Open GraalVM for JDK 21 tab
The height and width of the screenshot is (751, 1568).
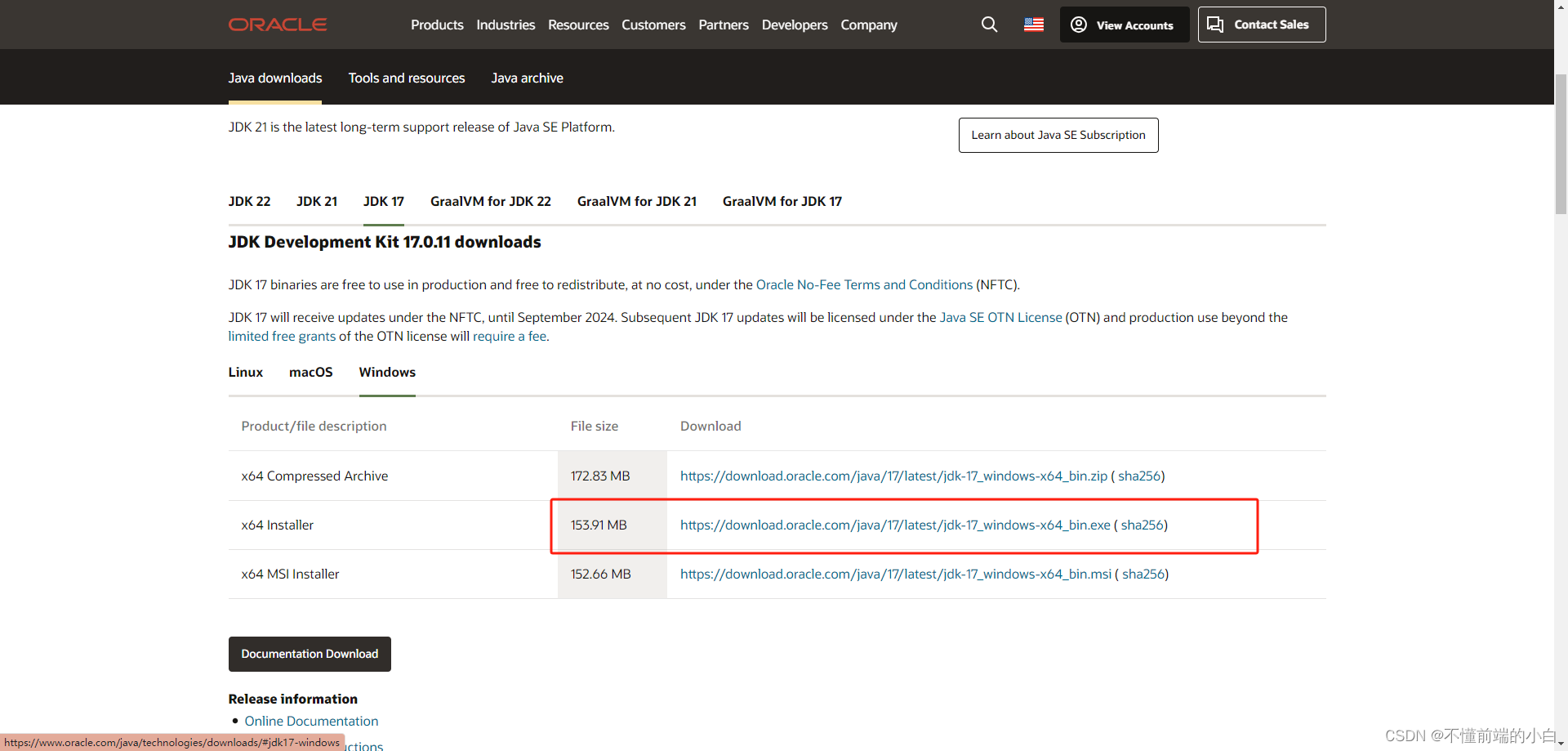(x=637, y=201)
